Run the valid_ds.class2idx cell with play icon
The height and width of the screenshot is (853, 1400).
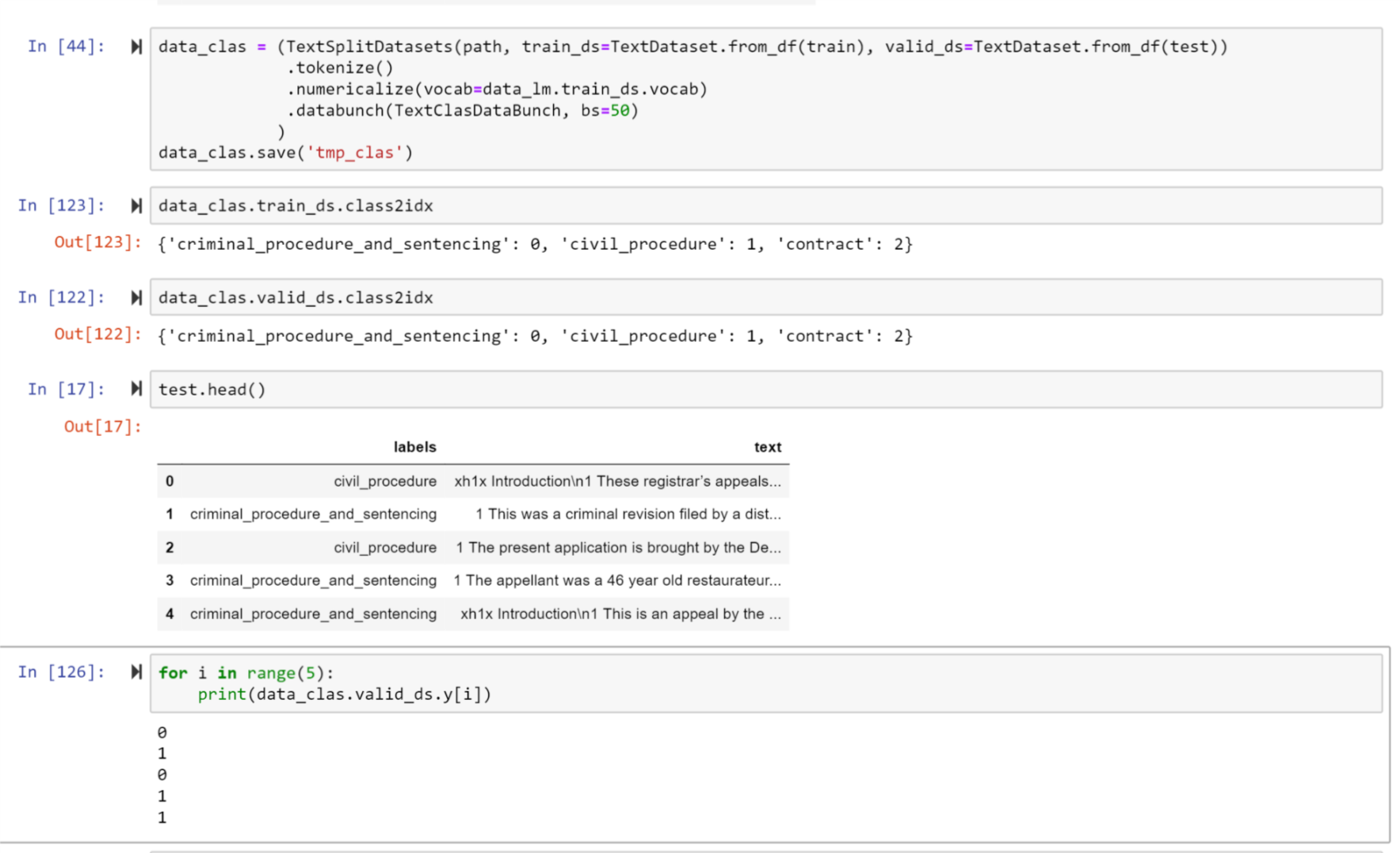point(135,296)
